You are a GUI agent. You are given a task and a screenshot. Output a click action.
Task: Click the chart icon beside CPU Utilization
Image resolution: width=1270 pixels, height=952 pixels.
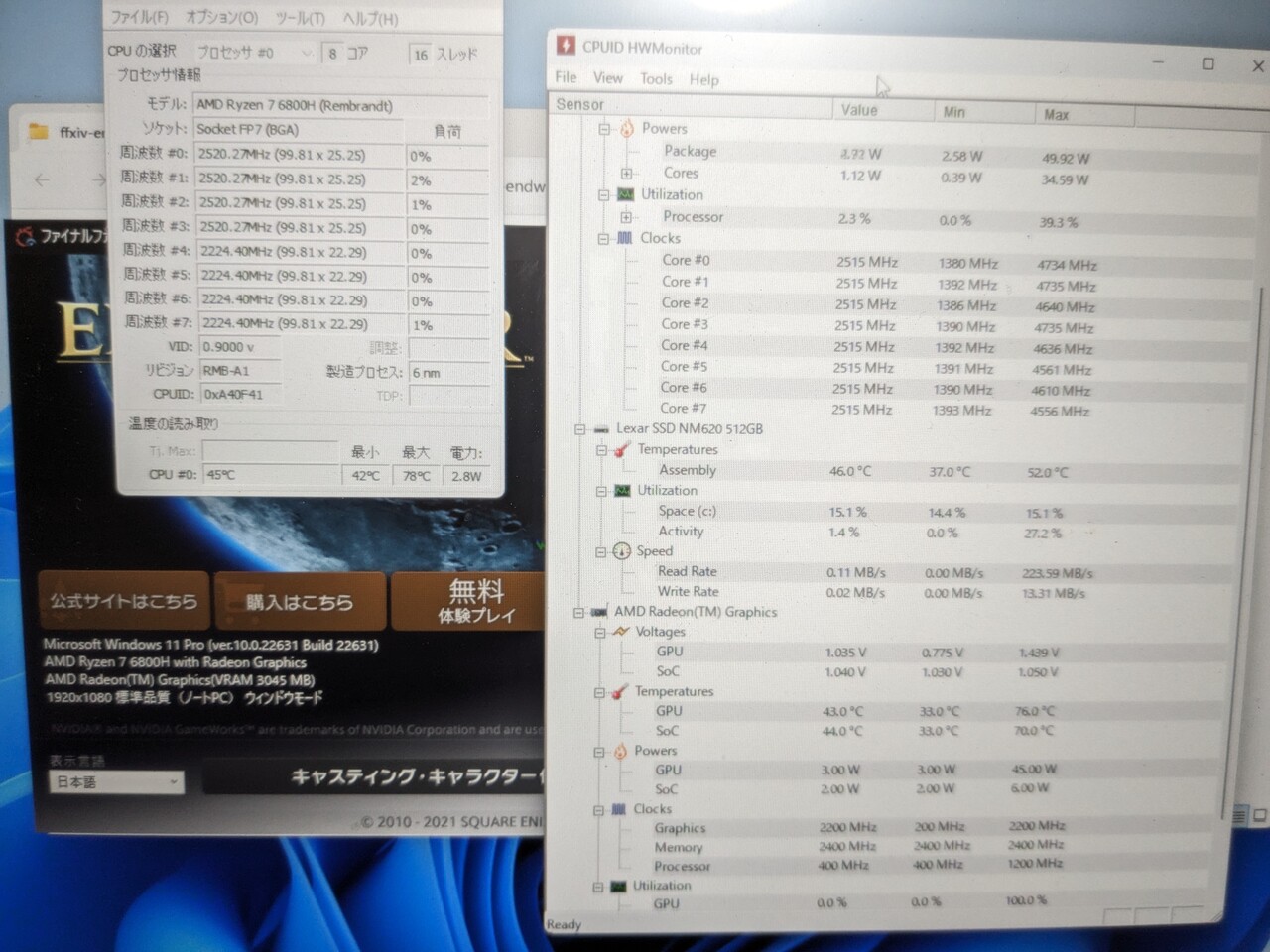(x=625, y=194)
